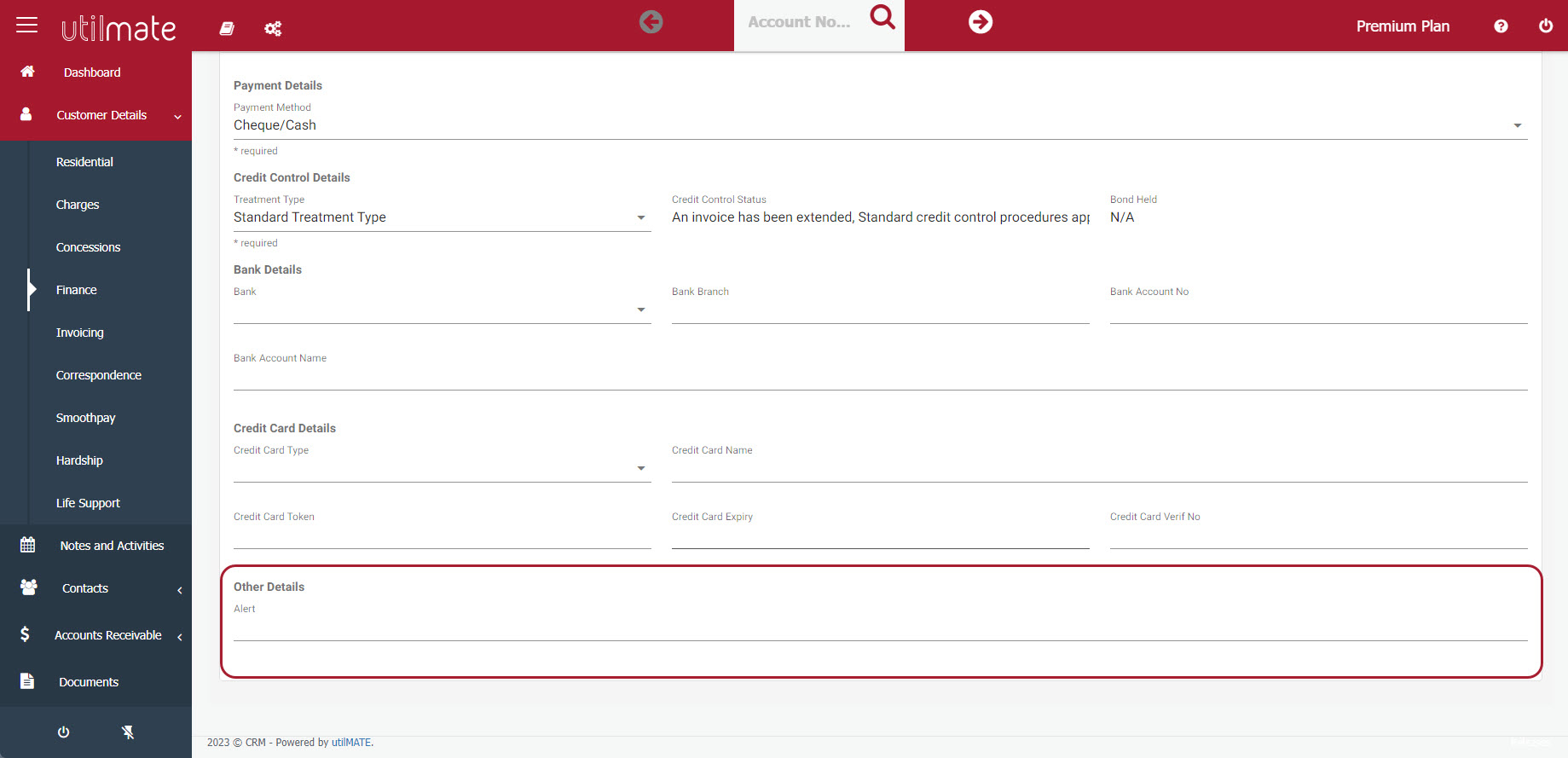Click the utilMATE footer link

tap(351, 743)
